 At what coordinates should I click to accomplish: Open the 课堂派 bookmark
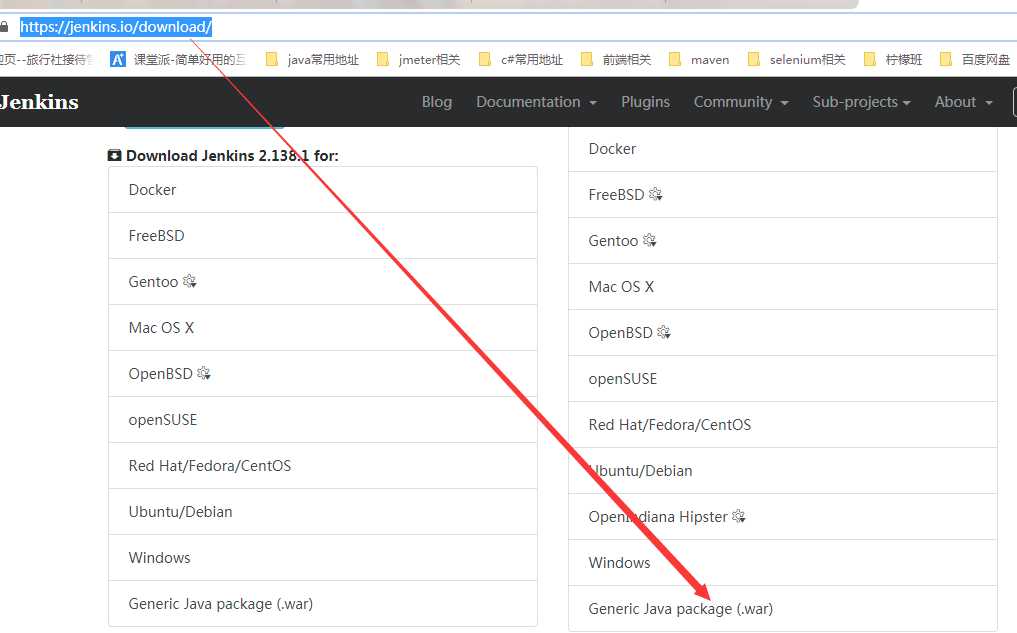(x=178, y=60)
